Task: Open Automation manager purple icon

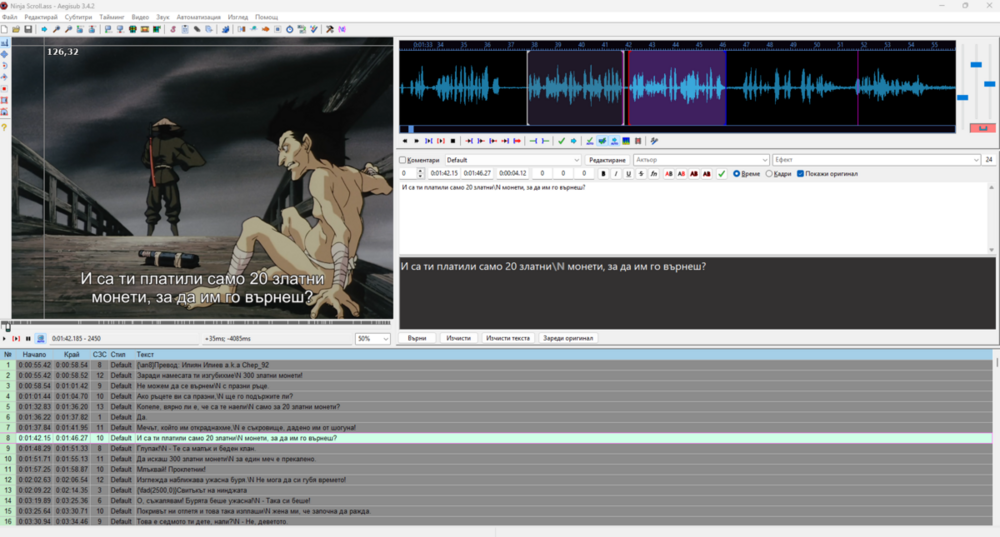Action: [x=342, y=29]
